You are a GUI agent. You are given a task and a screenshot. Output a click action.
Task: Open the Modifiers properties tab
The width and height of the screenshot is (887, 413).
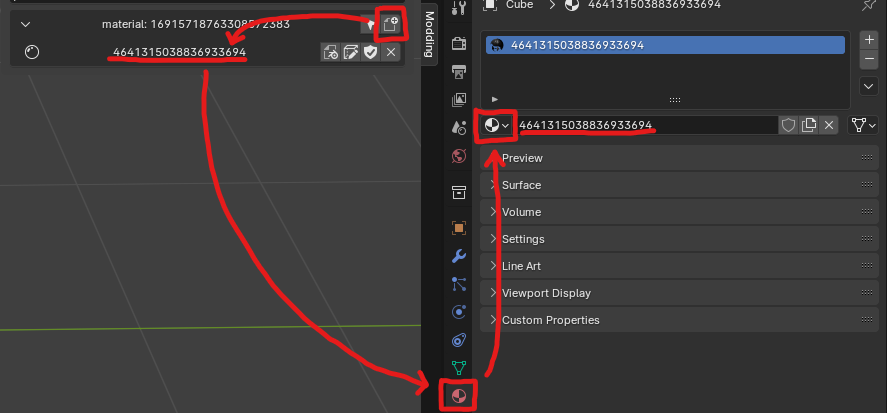pyautogui.click(x=459, y=256)
